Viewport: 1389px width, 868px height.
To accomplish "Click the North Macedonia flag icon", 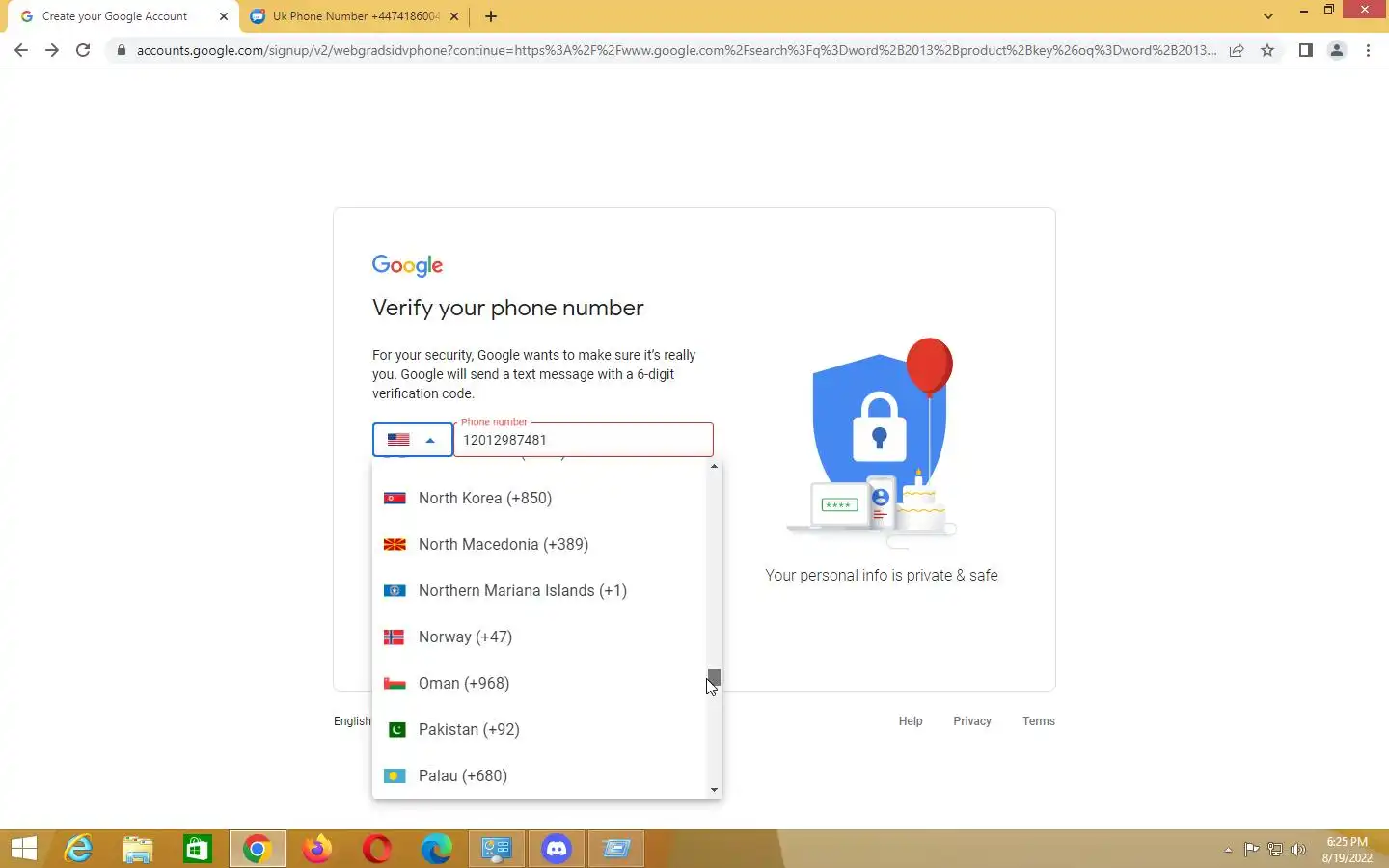I will coord(395,545).
